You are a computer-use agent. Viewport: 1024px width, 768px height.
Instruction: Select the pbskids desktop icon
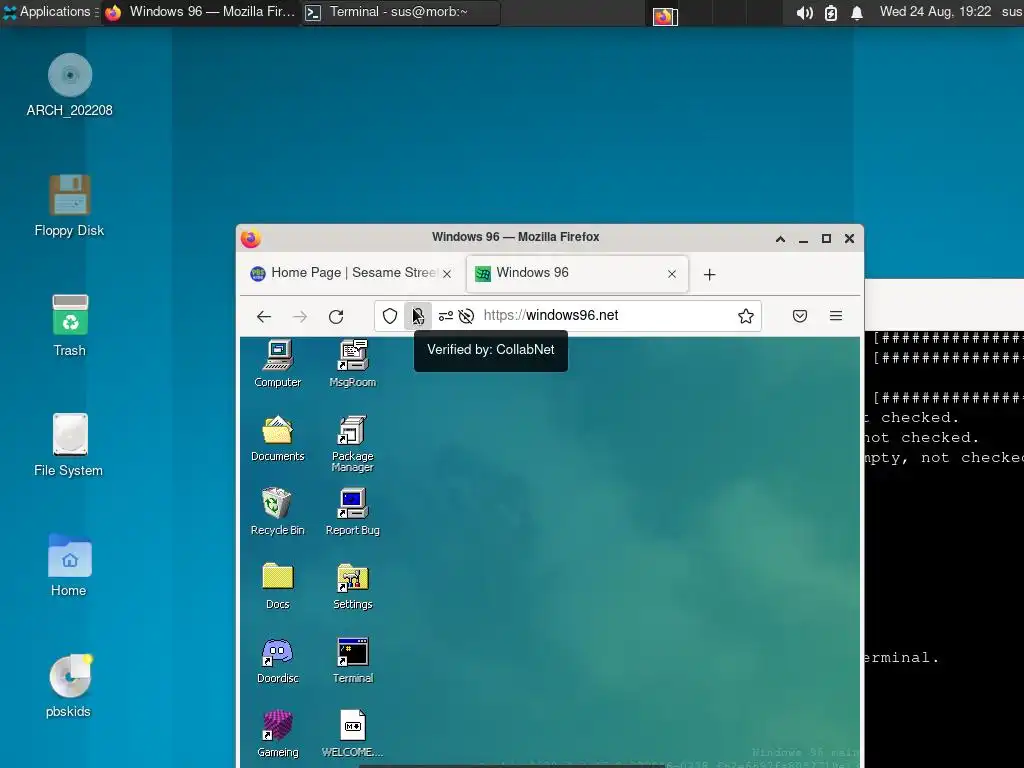[69, 686]
